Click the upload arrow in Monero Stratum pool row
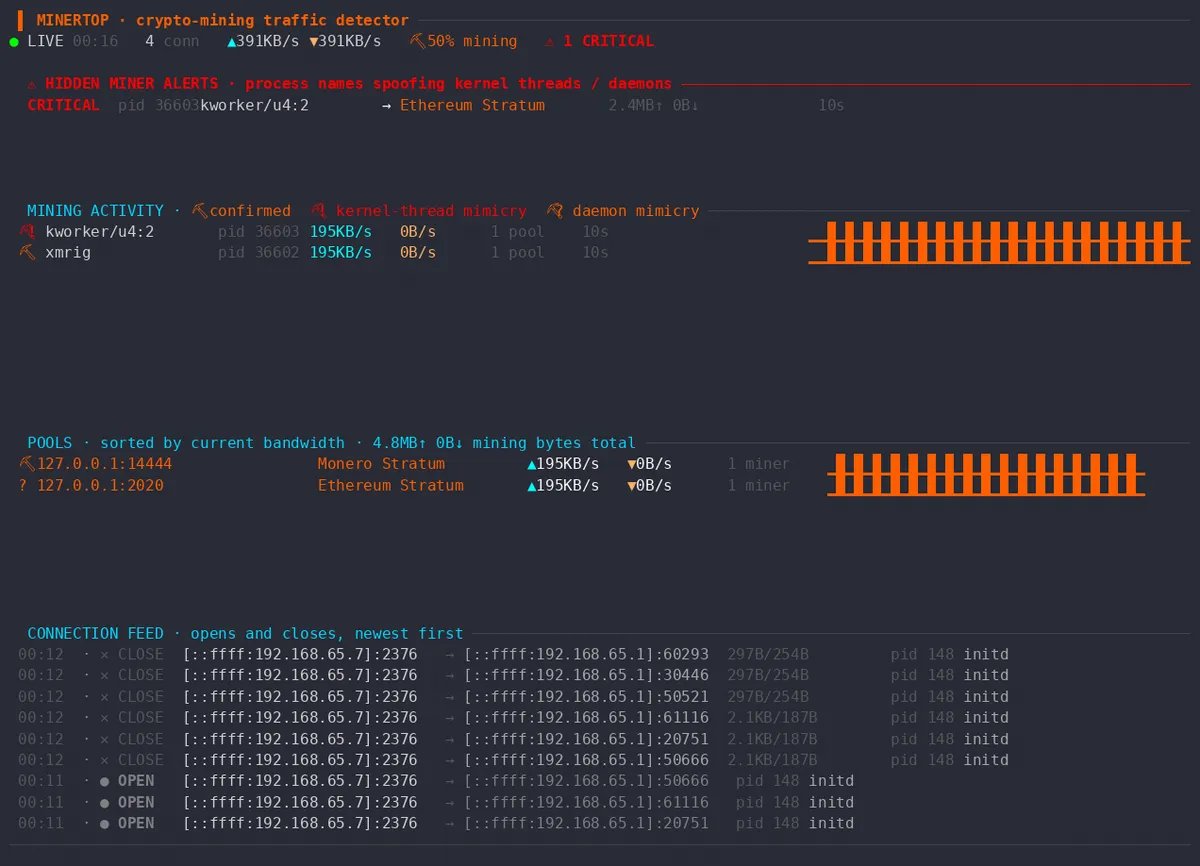1200x866 pixels. 532,464
